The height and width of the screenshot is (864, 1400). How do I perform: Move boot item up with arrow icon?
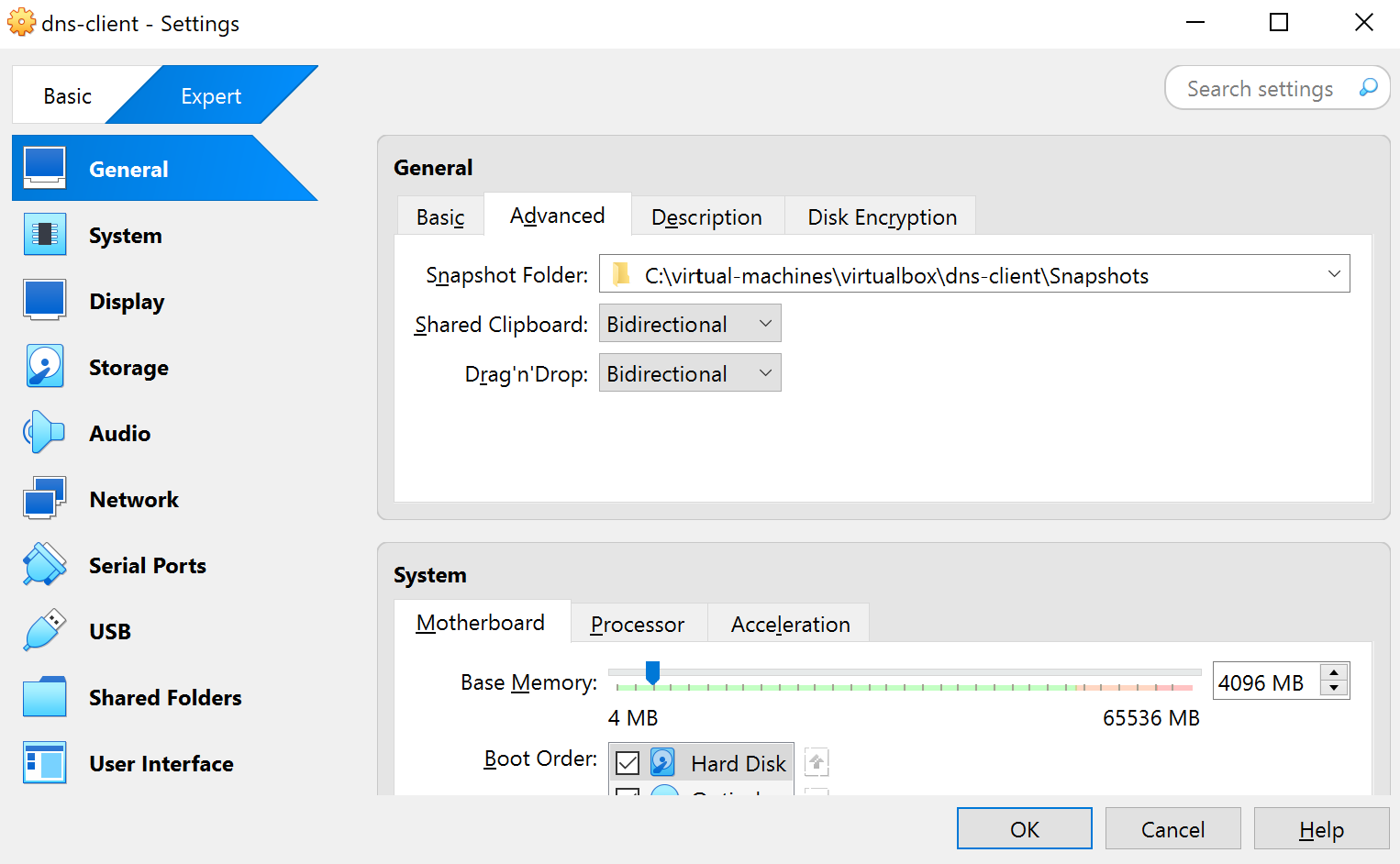(x=817, y=762)
